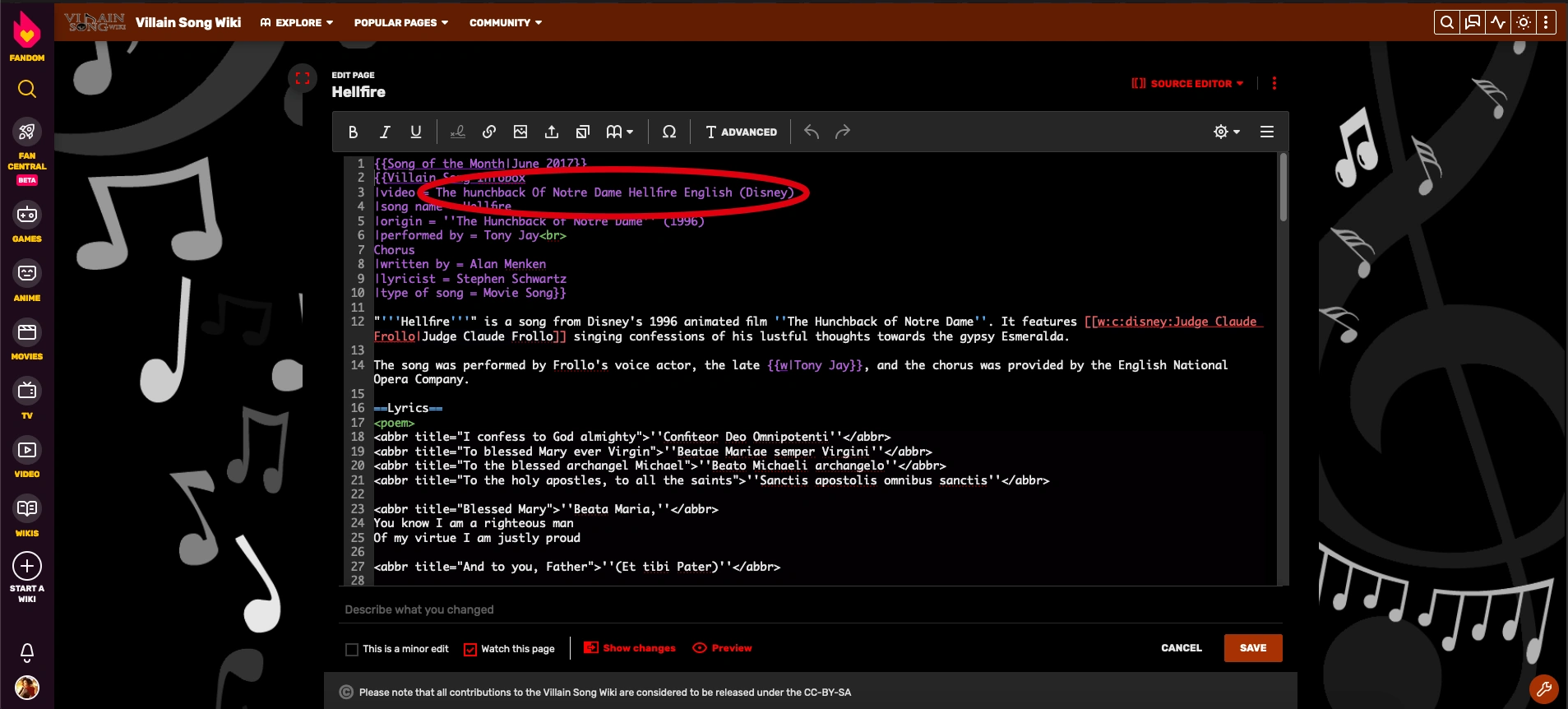Apply italic formatting
Viewport: 1568px width, 709px height.
pyautogui.click(x=384, y=132)
